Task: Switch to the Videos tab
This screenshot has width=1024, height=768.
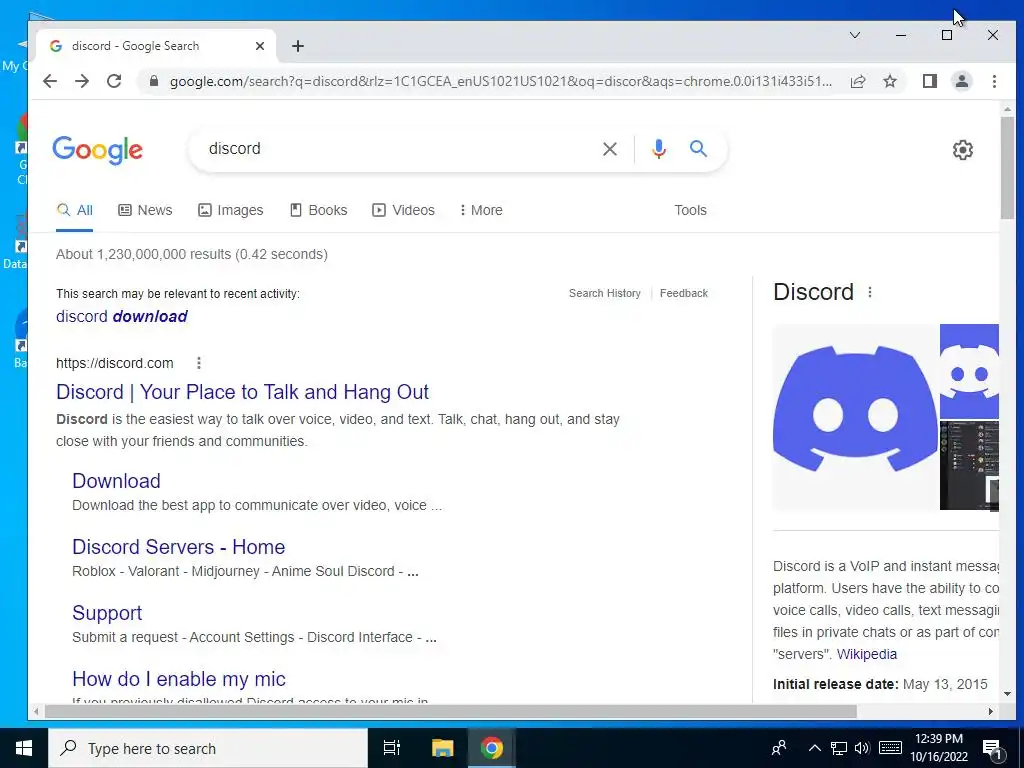Action: (403, 210)
